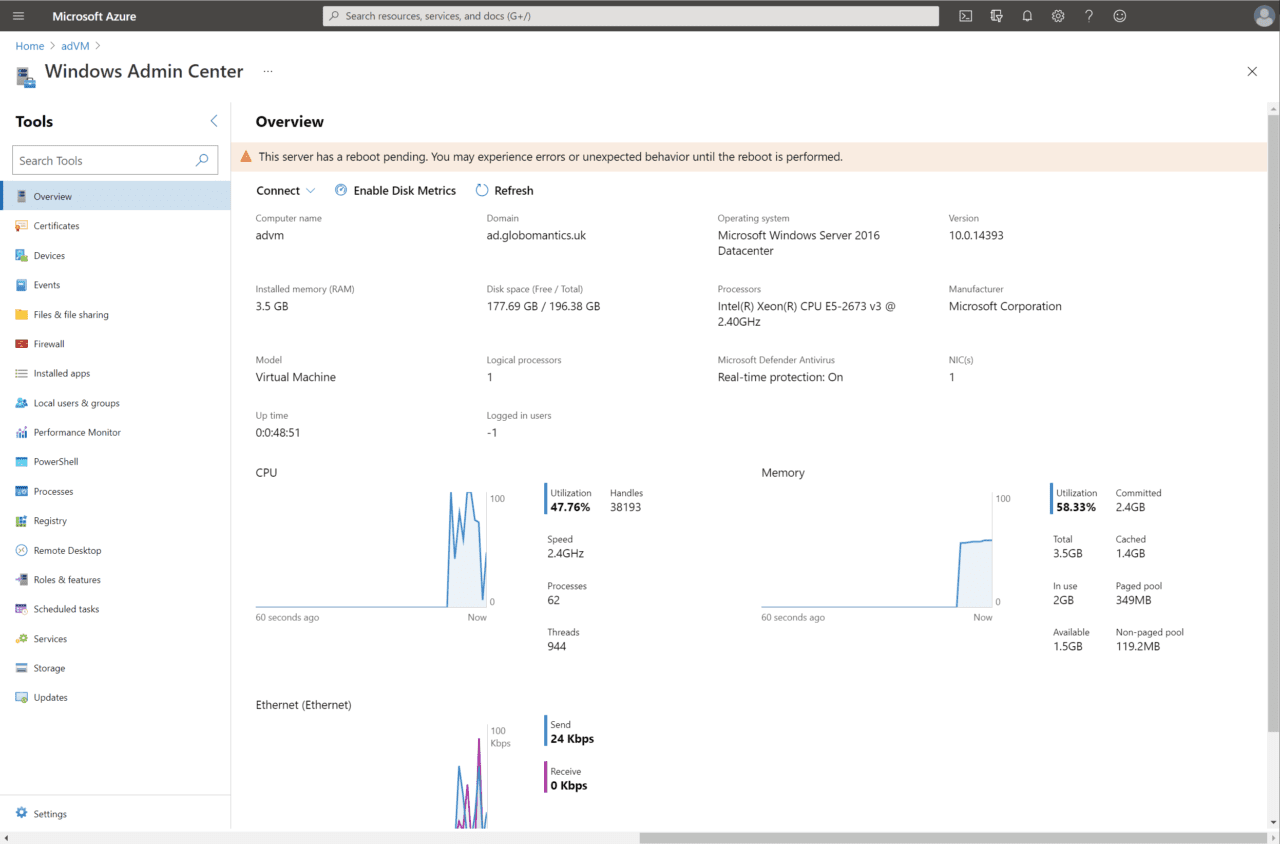The image size is (1280, 844).
Task: Click the Real-time protection: On text
Action: pyautogui.click(x=780, y=378)
